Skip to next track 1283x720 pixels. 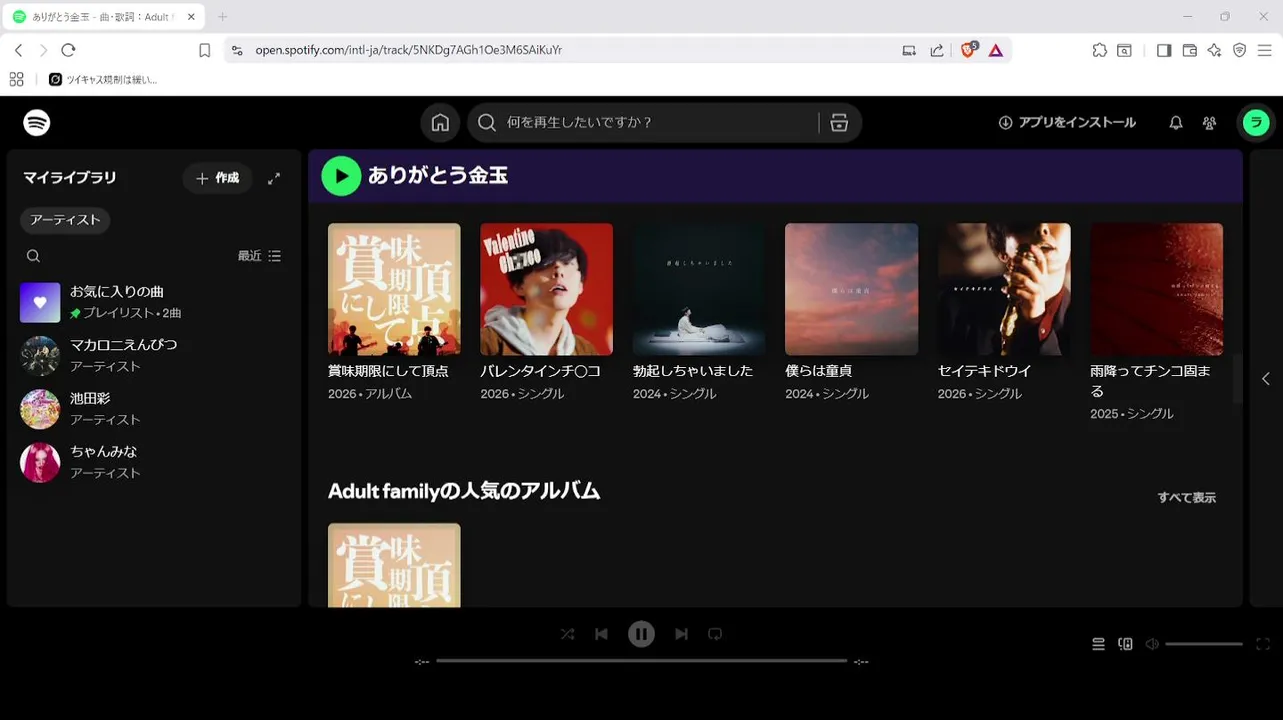(x=681, y=634)
